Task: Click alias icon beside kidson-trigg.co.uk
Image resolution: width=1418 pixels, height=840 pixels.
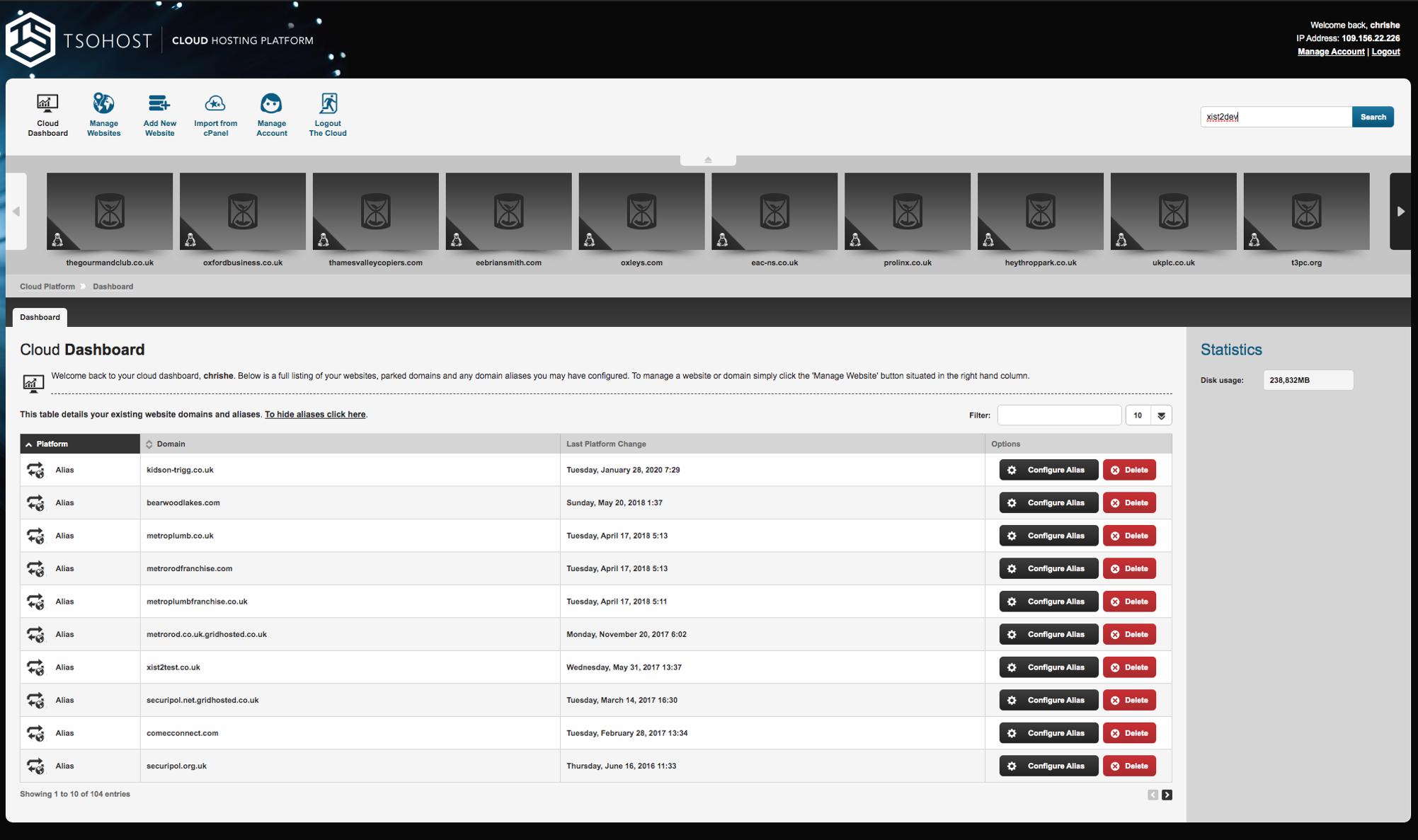Action: point(35,470)
